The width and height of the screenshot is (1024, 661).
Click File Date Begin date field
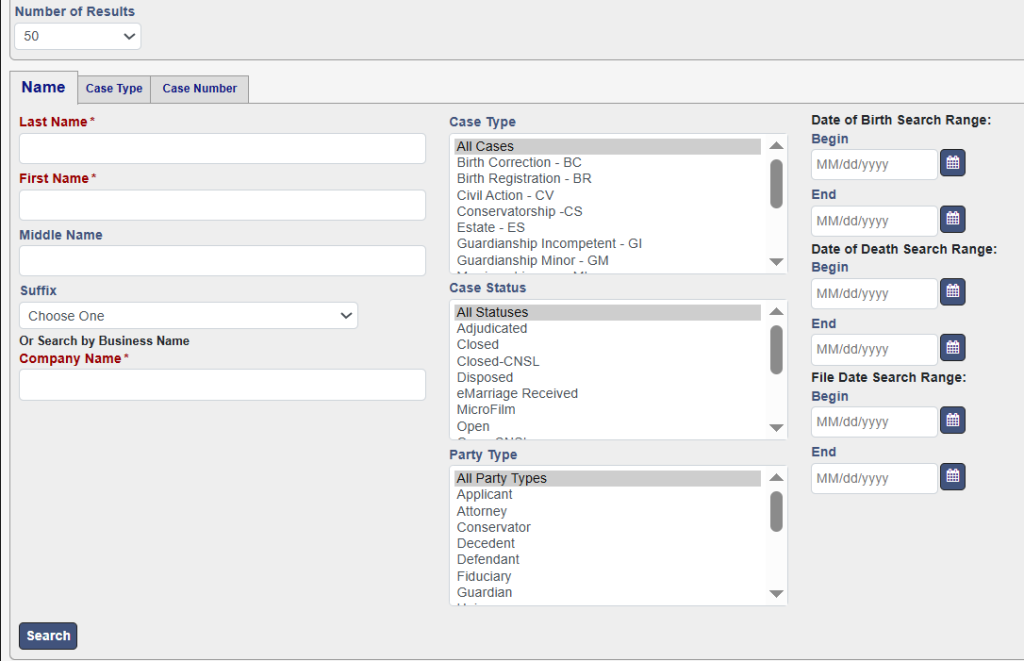(874, 422)
